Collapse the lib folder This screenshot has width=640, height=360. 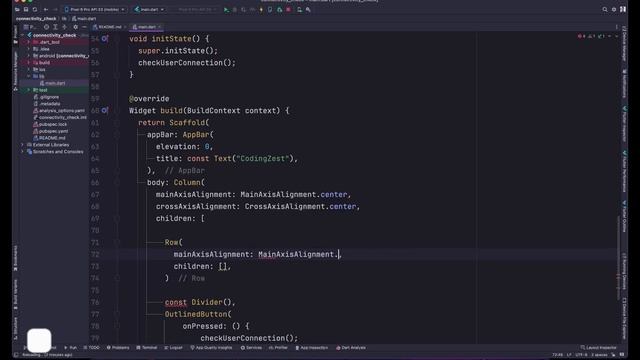(29, 76)
